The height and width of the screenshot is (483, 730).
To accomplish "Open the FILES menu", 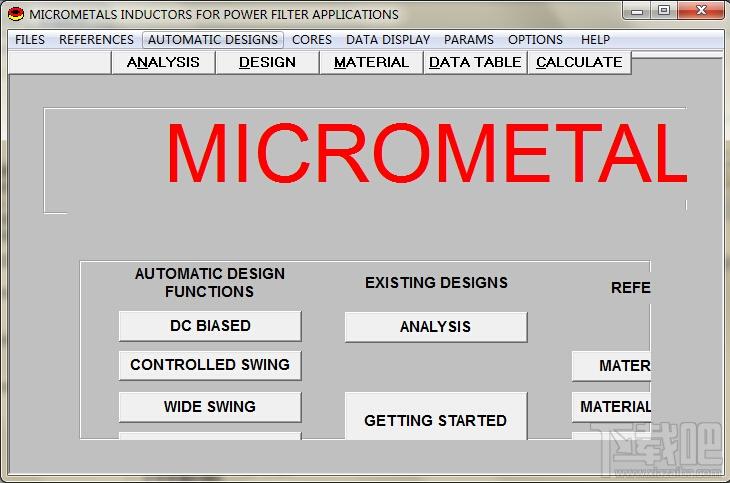I will point(30,40).
